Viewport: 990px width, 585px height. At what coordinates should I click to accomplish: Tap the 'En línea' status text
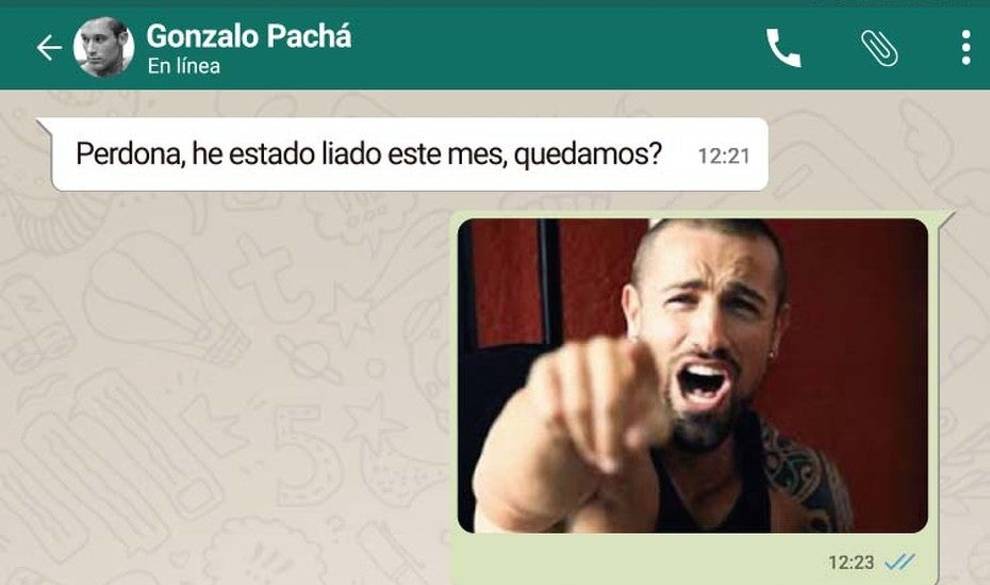184,66
